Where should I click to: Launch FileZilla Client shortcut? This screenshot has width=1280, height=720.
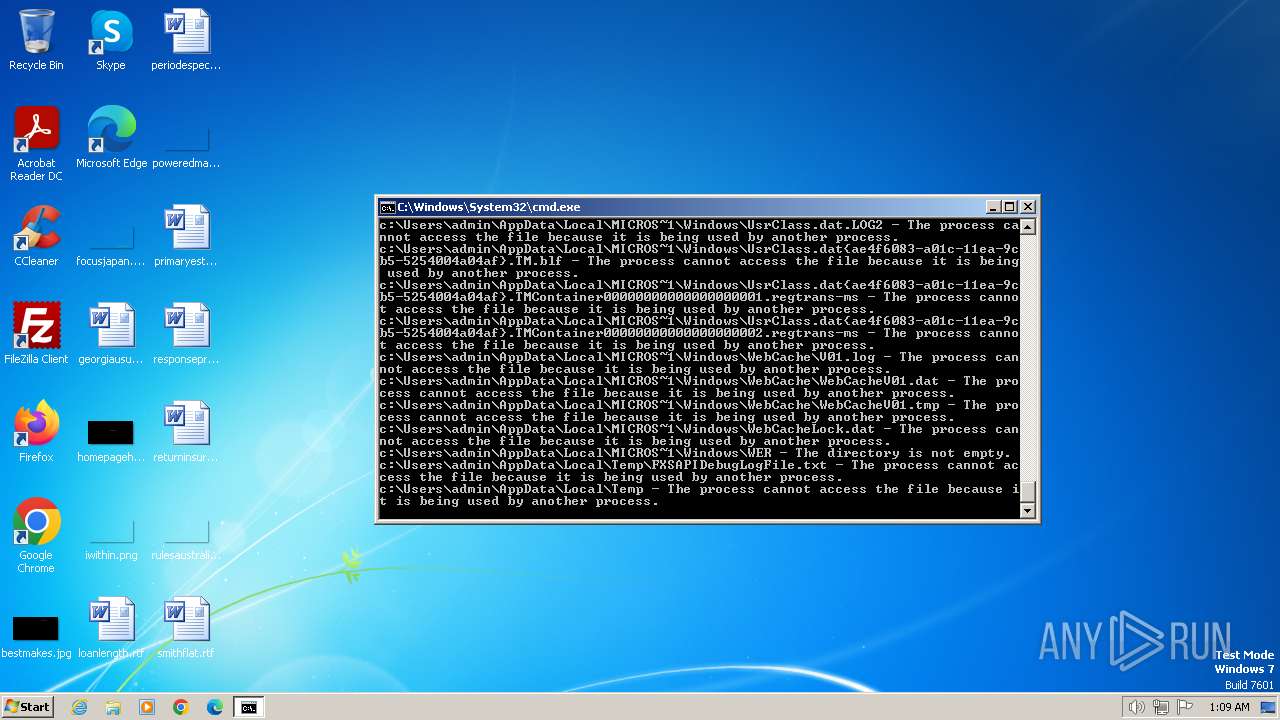[36, 334]
